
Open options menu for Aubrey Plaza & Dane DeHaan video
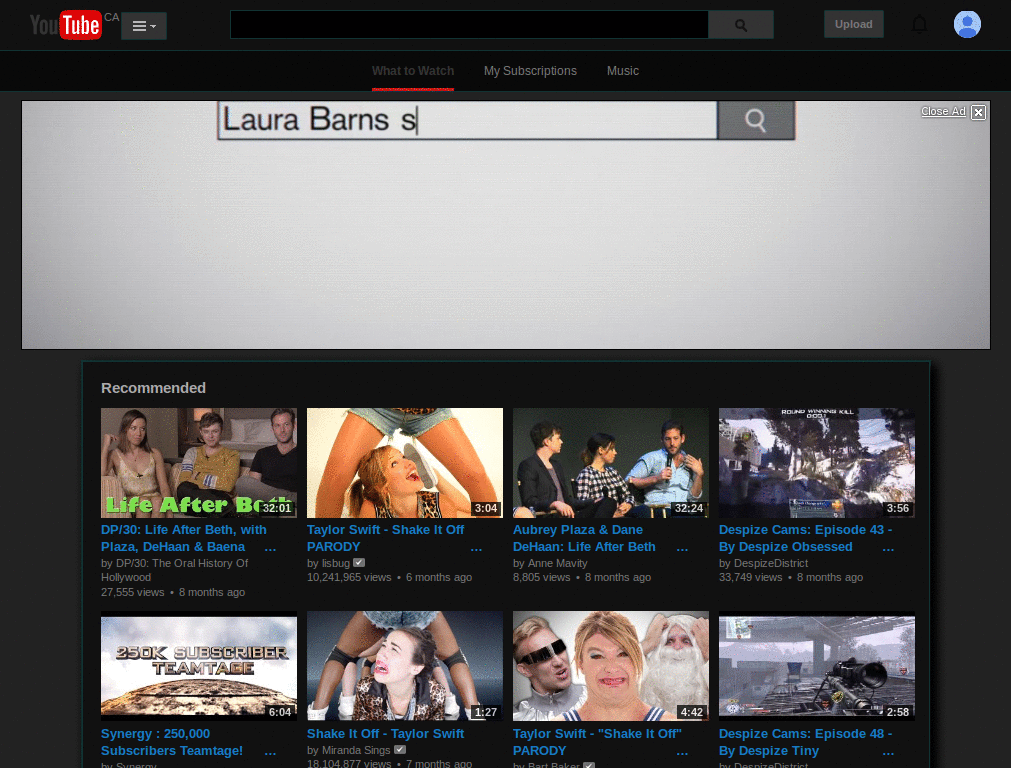pos(682,548)
